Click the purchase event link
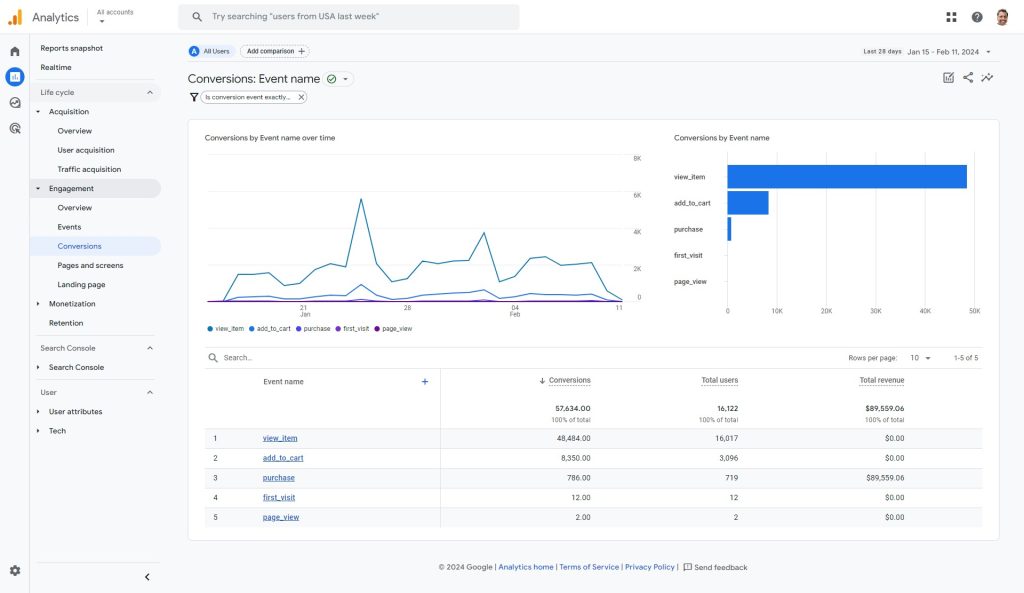Screen dimensions: 1024x593 click(278, 477)
